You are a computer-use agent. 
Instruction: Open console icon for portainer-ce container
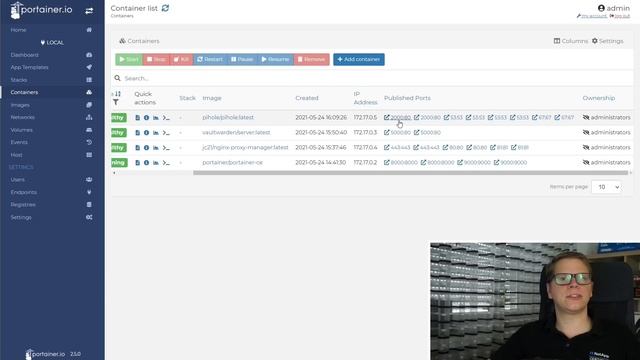166,162
